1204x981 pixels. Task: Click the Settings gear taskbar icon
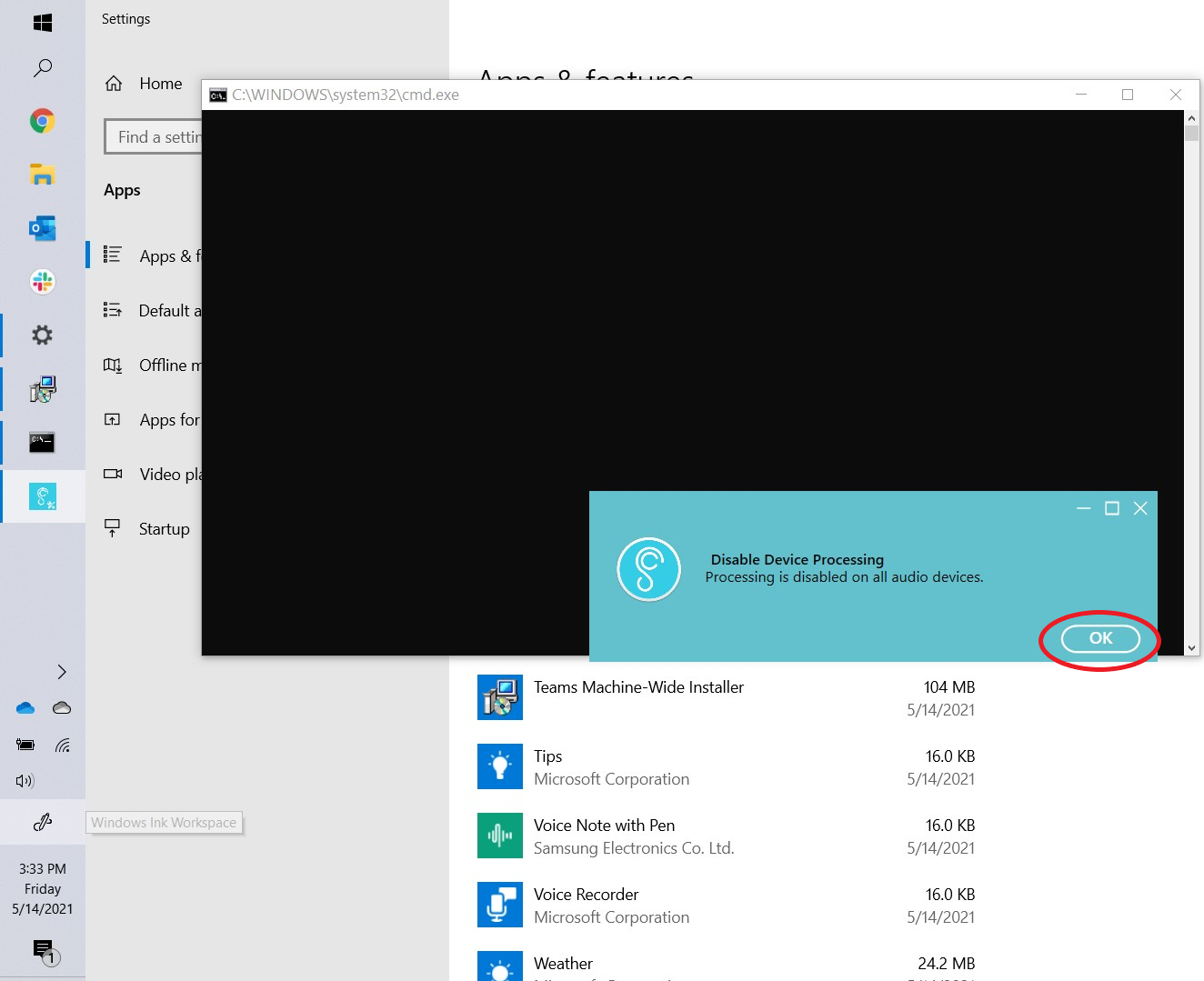[42, 335]
